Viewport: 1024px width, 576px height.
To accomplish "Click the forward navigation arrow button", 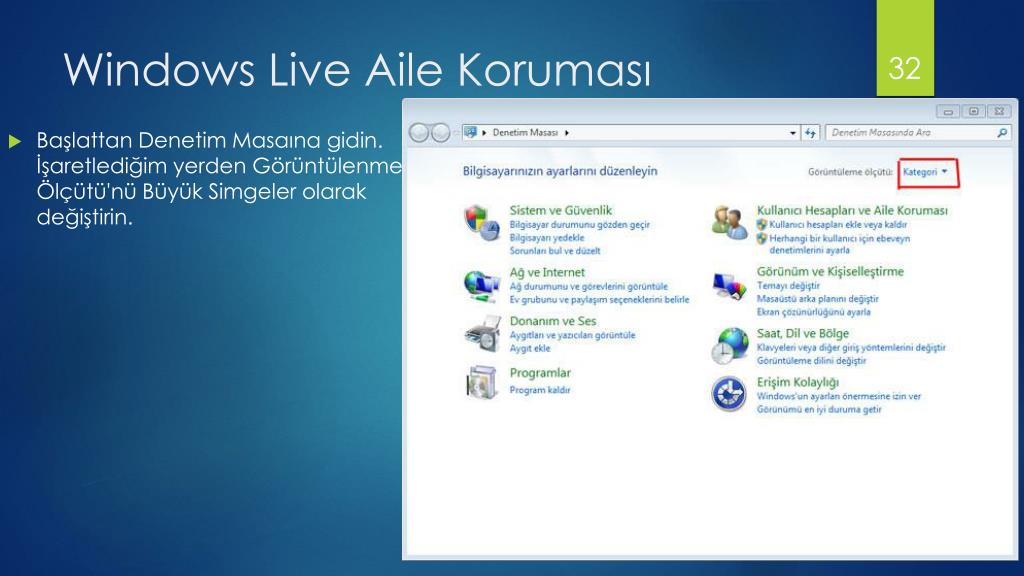I will click(x=441, y=133).
